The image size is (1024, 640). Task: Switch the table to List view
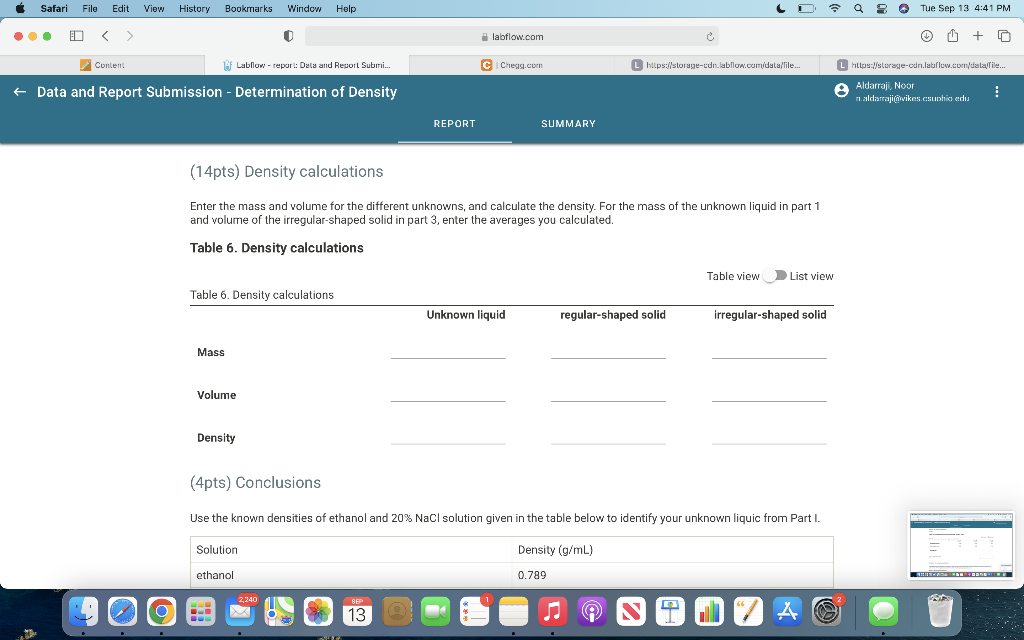775,276
